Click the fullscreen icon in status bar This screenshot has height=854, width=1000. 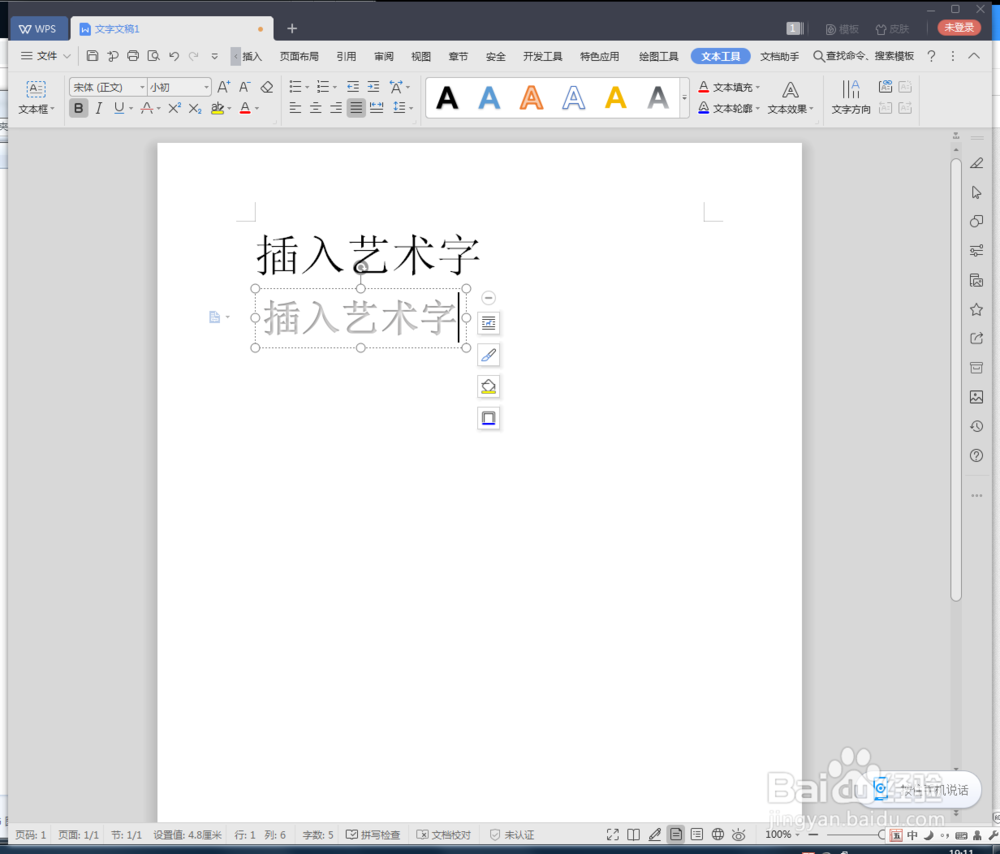(613, 835)
